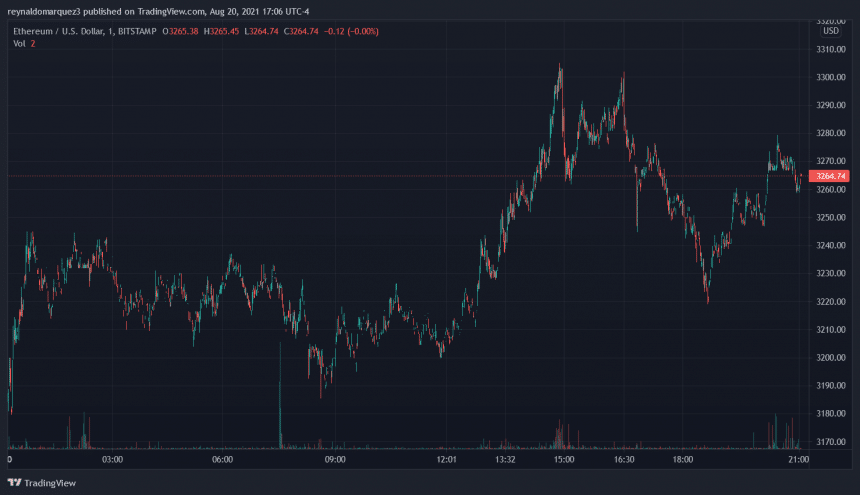Image resolution: width=860 pixels, height=495 pixels.
Task: Open the USD currency selector on price axis
Action: coord(830,31)
